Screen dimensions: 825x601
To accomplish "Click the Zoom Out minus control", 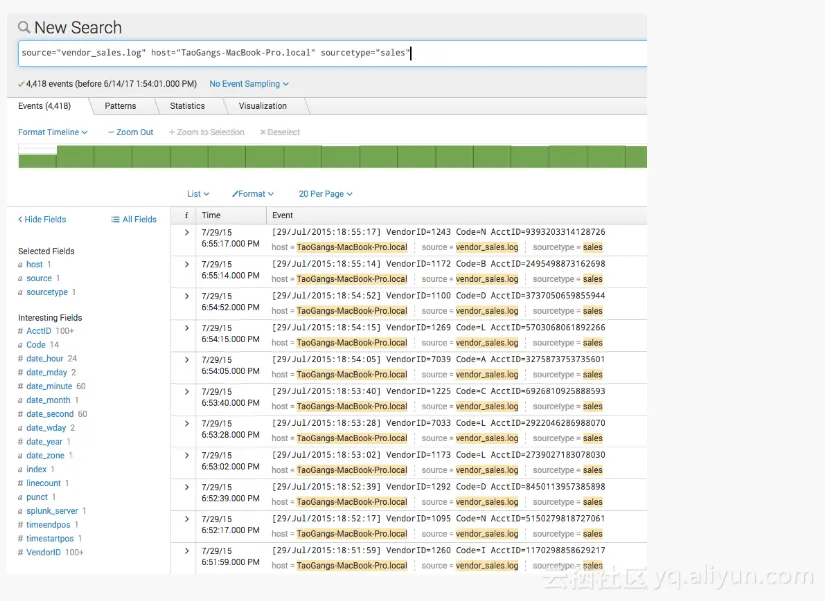I will pyautogui.click(x=131, y=132).
